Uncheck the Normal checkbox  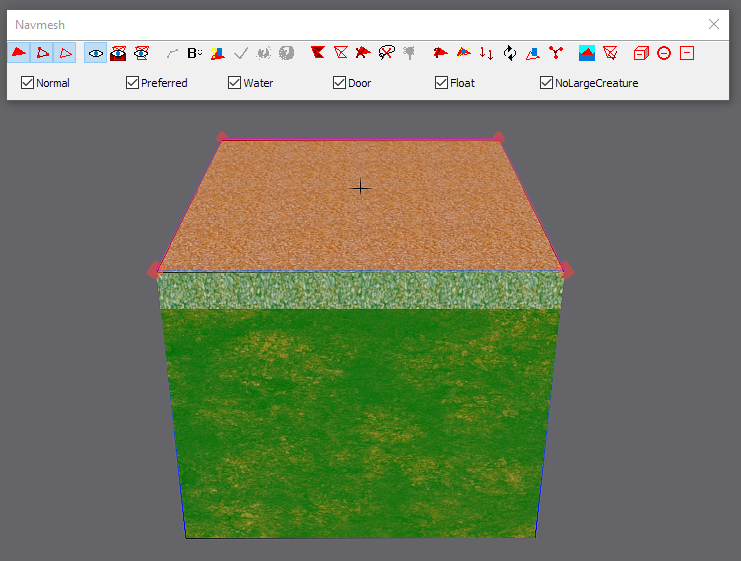(28, 83)
